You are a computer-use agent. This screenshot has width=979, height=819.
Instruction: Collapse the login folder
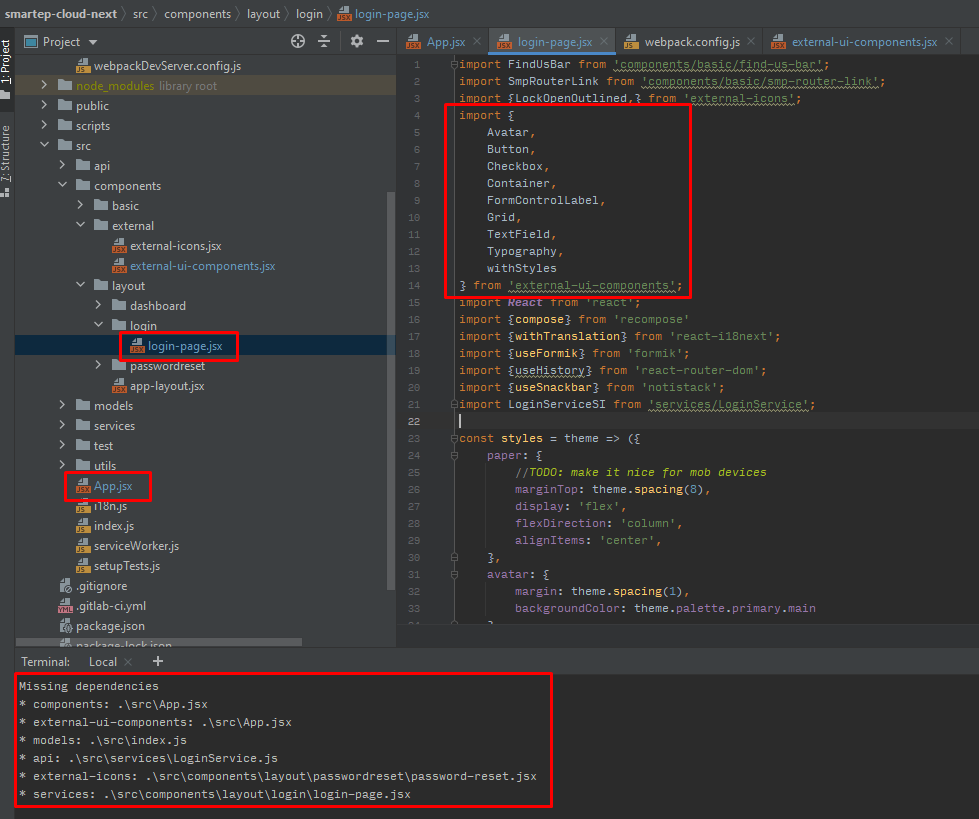98,325
